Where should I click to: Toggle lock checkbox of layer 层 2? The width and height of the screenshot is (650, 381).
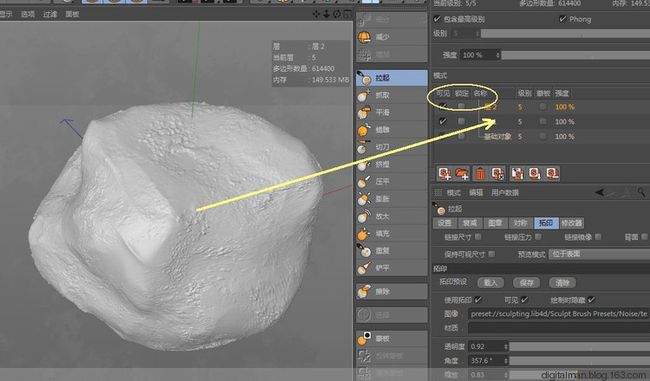pos(461,107)
